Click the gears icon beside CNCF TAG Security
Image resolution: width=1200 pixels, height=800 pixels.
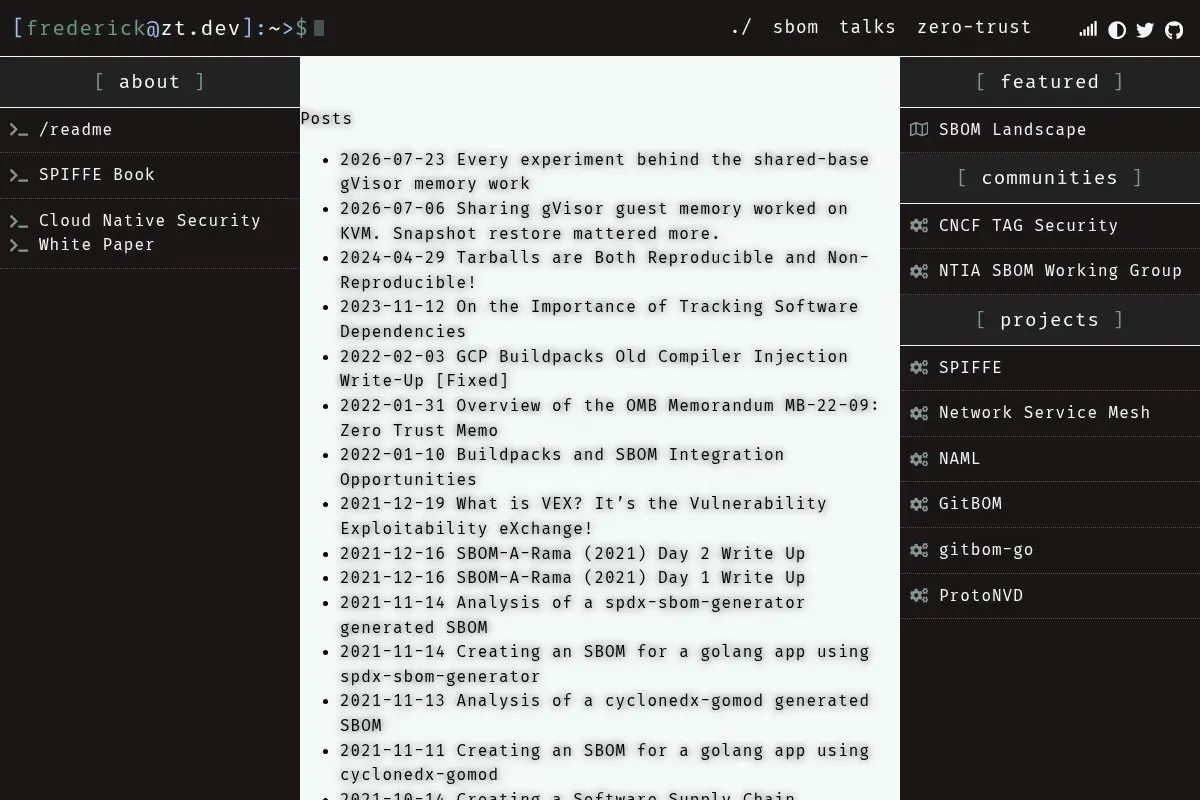click(919, 225)
